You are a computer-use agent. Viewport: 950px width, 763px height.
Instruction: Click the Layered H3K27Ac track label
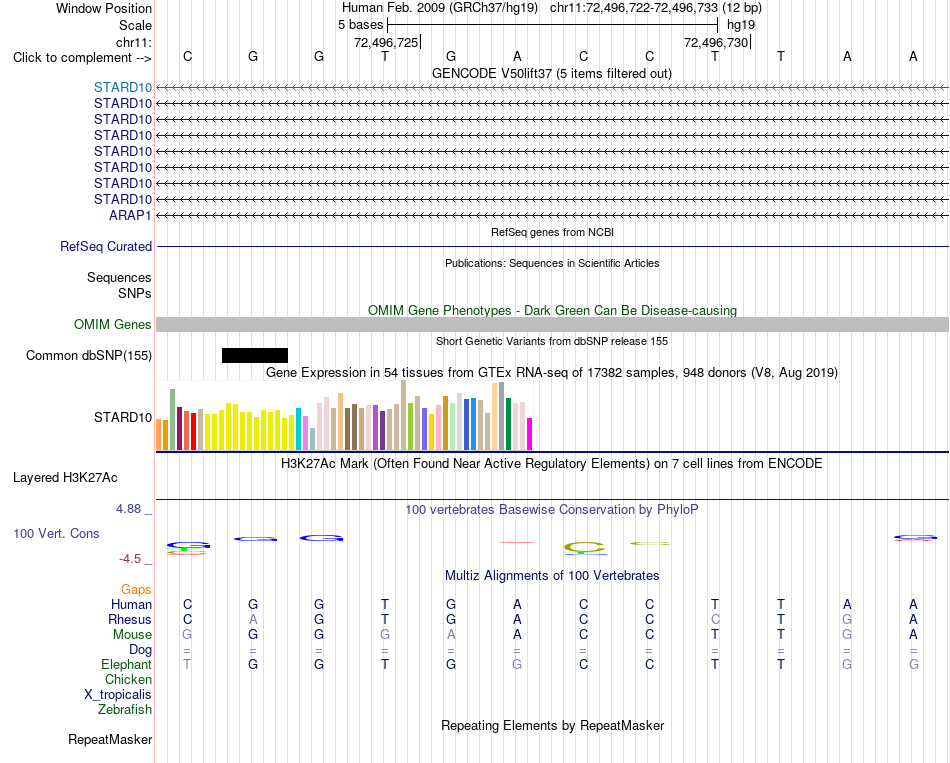[x=65, y=478]
